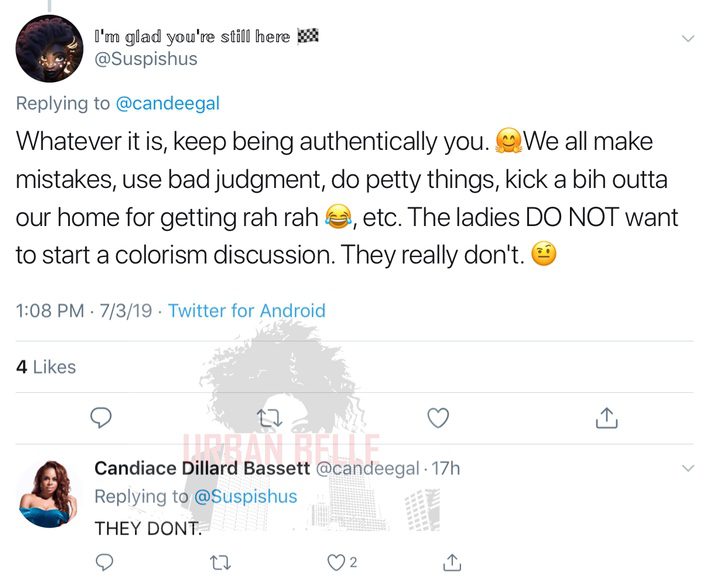
Task: Click the reply icon under main tweet
Action: click(101, 418)
